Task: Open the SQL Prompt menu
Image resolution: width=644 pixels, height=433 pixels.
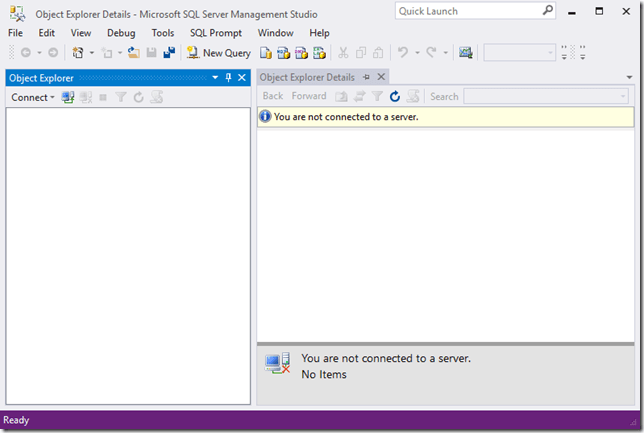Action: click(216, 33)
